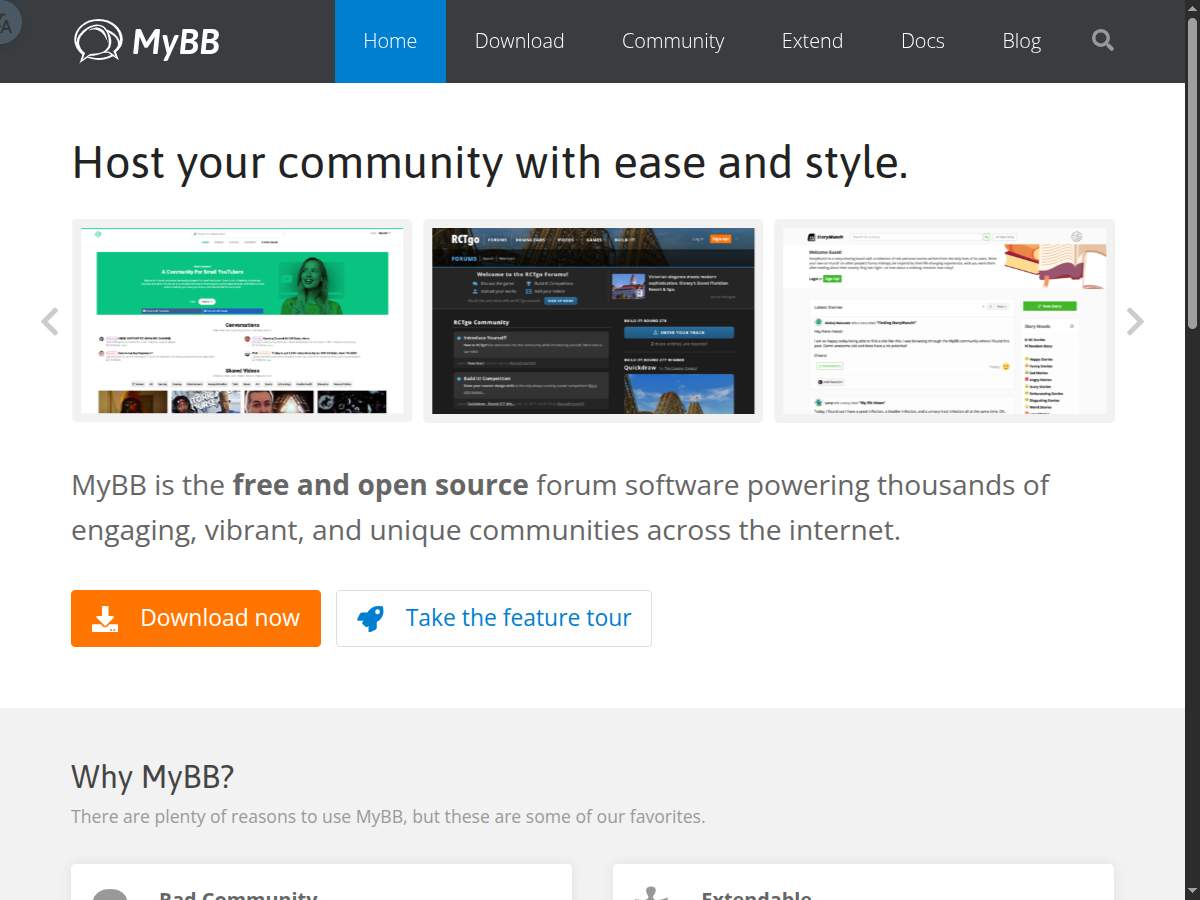The image size is (1200, 900).
Task: Visit the Blog nav item
Action: tap(1021, 41)
